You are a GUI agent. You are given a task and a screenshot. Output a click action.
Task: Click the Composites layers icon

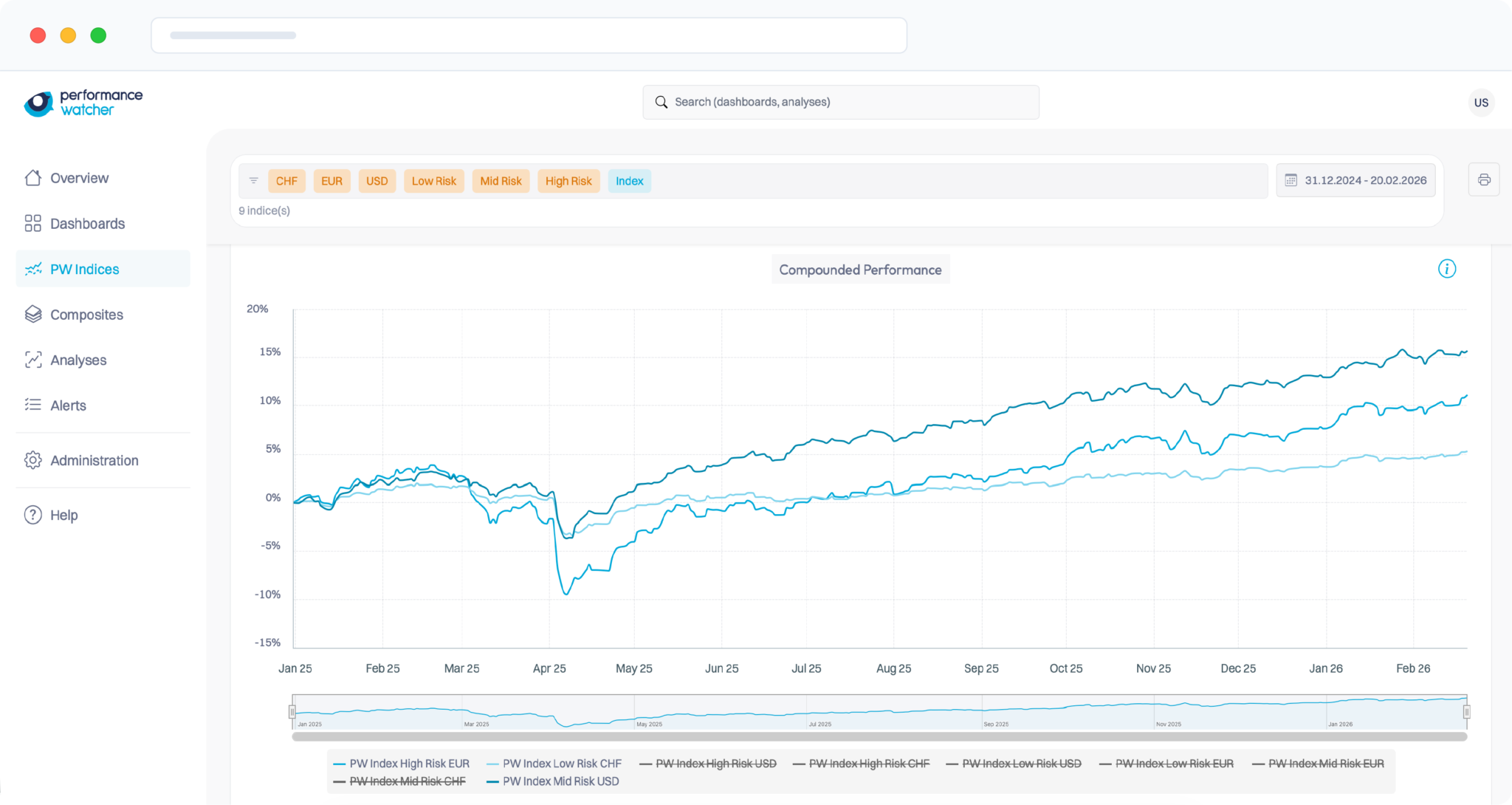[x=32, y=315]
